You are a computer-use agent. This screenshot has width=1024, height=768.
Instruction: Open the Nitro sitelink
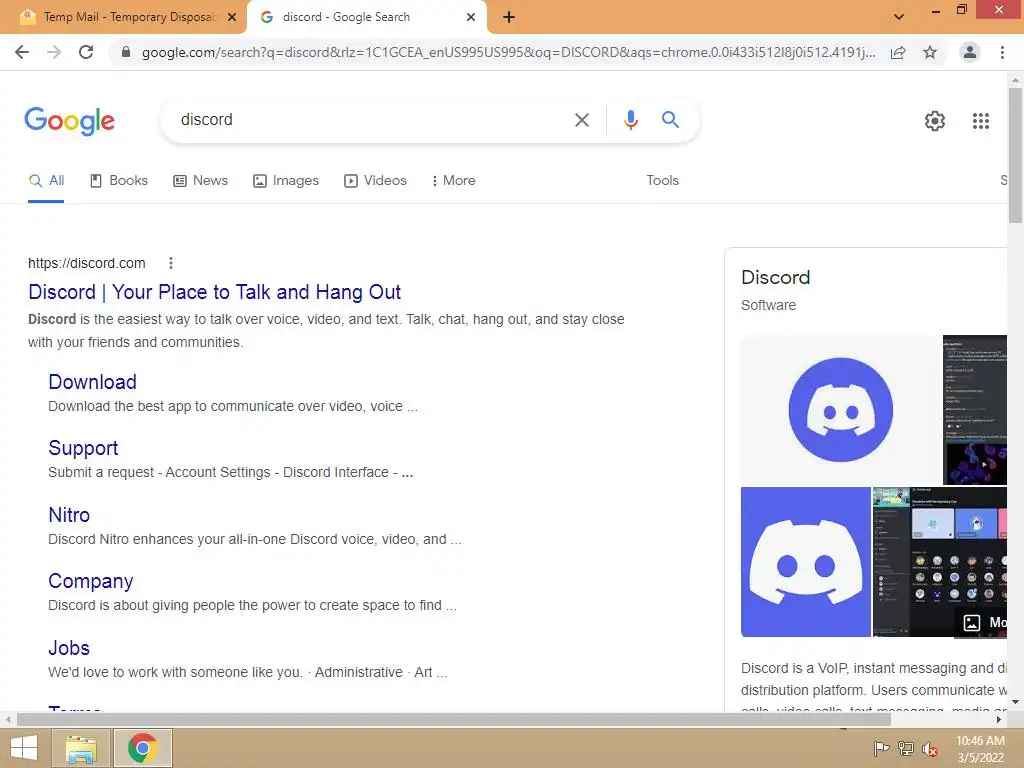[x=69, y=515]
